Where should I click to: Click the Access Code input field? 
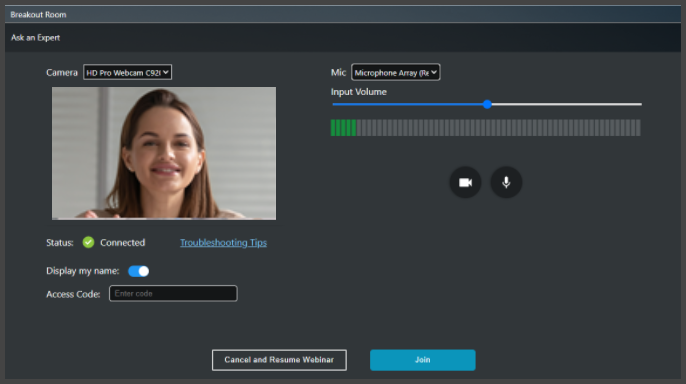pos(173,293)
